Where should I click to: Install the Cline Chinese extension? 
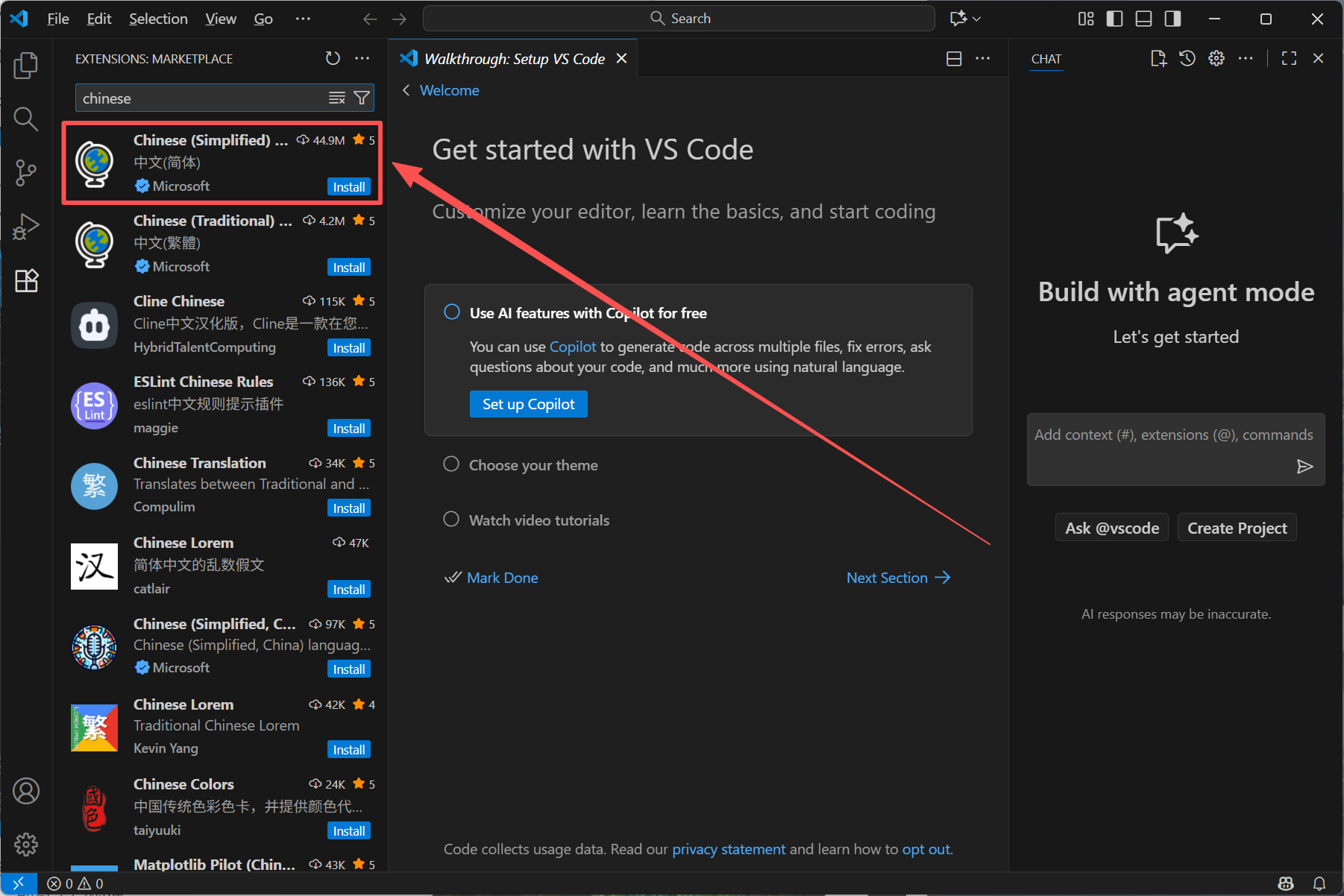click(x=349, y=347)
